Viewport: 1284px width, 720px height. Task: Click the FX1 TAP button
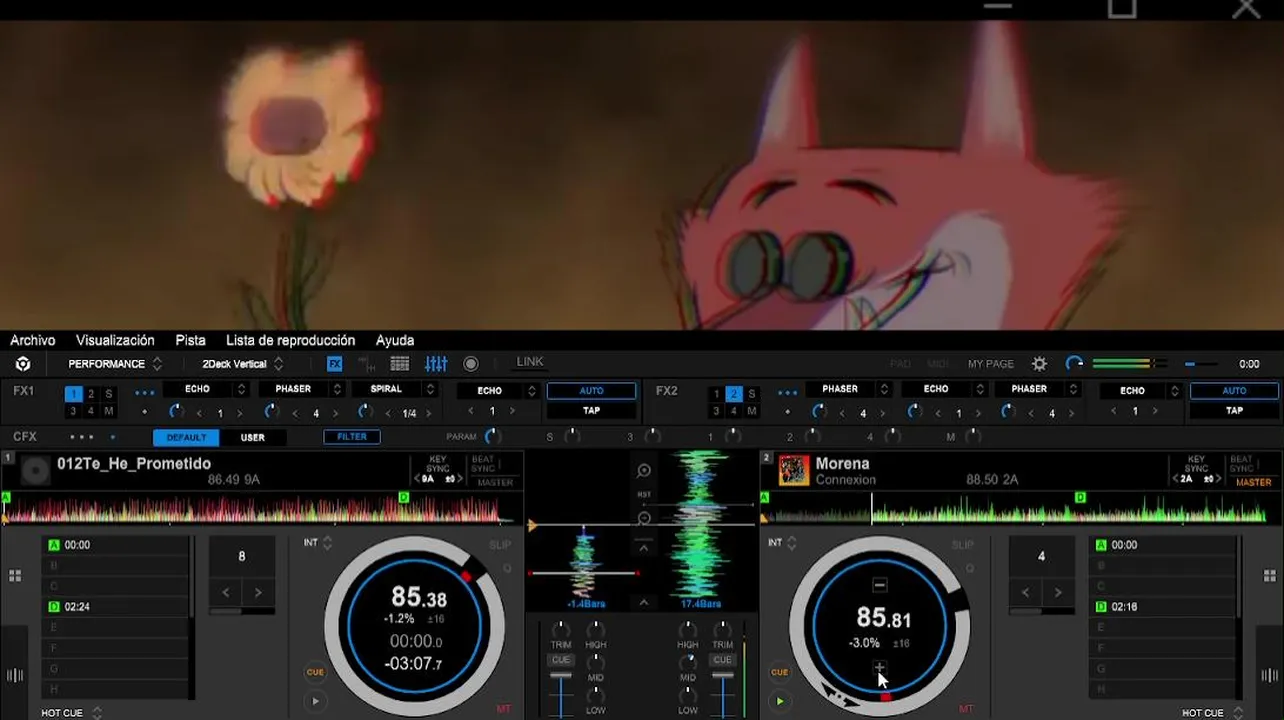591,410
